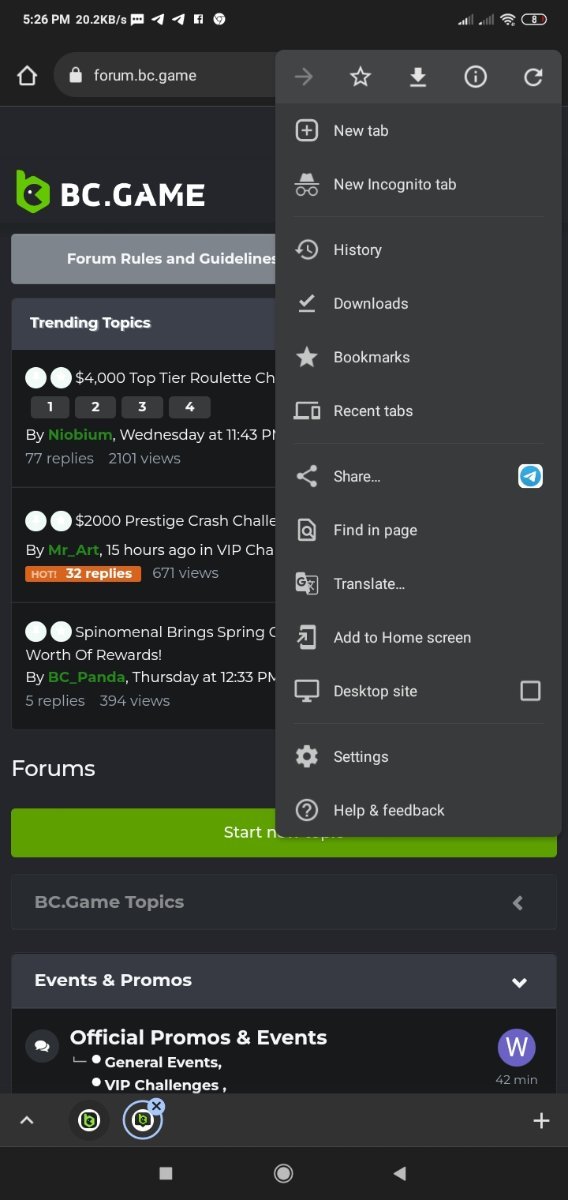The width and height of the screenshot is (568, 1200).
Task: Tap the browser home icon
Action: click(x=27, y=76)
